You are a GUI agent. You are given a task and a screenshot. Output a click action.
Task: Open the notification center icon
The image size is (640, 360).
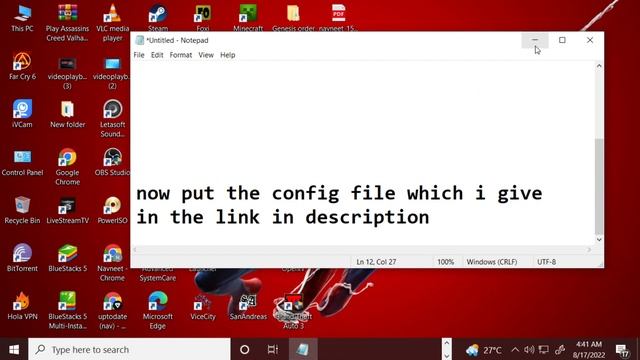pyautogui.click(x=623, y=350)
